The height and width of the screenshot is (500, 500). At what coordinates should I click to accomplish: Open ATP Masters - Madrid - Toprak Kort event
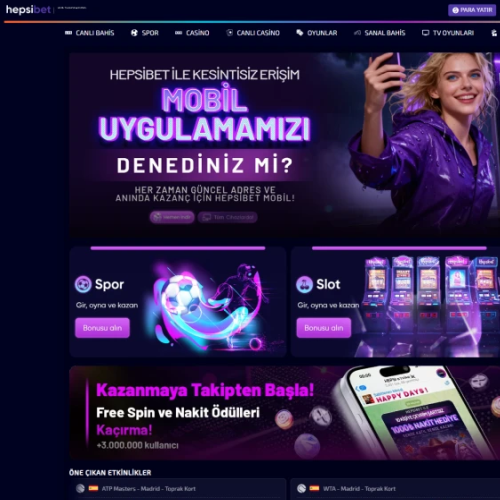coord(178,489)
